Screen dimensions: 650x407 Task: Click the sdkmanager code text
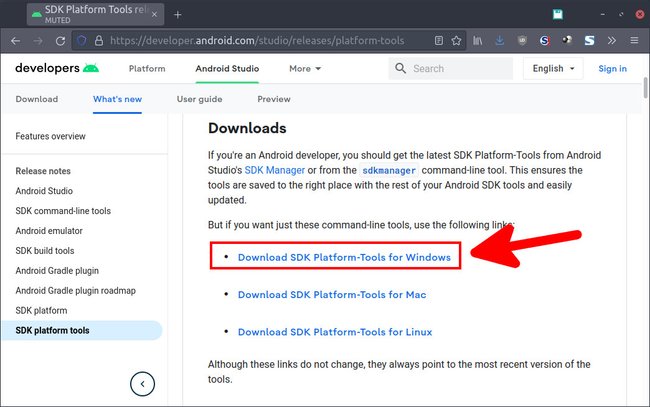389,170
